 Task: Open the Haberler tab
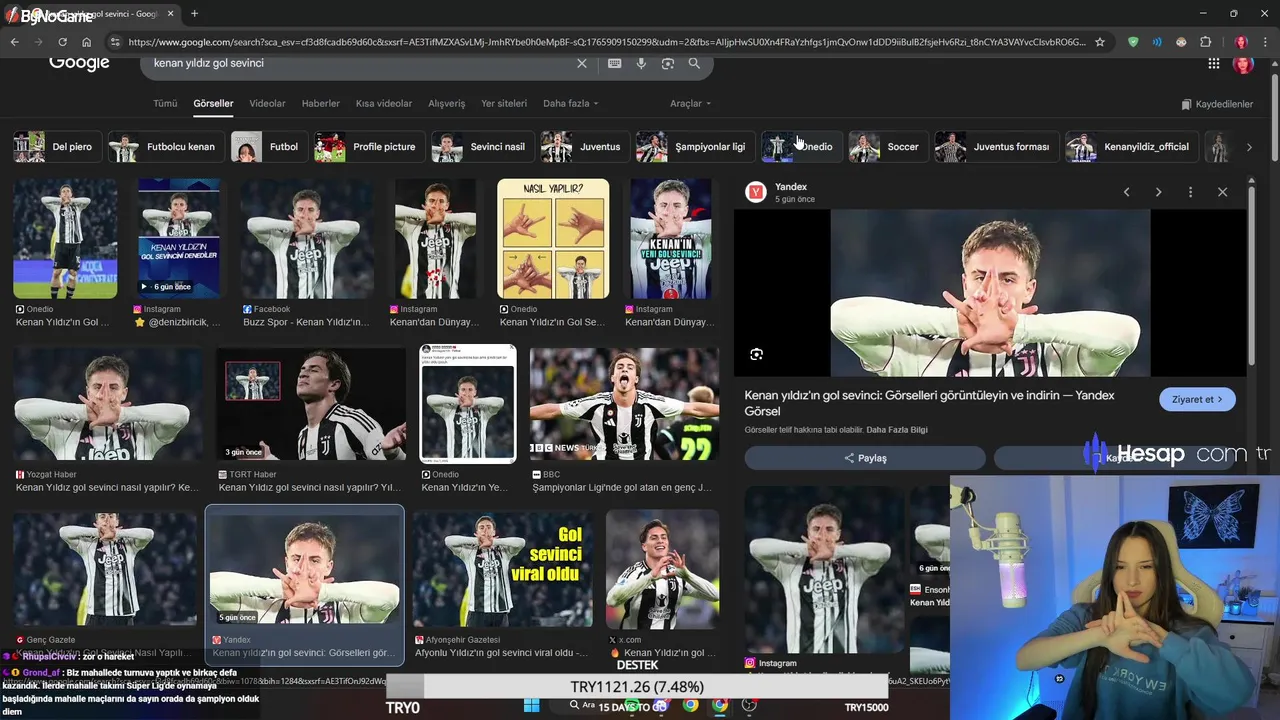tap(321, 103)
